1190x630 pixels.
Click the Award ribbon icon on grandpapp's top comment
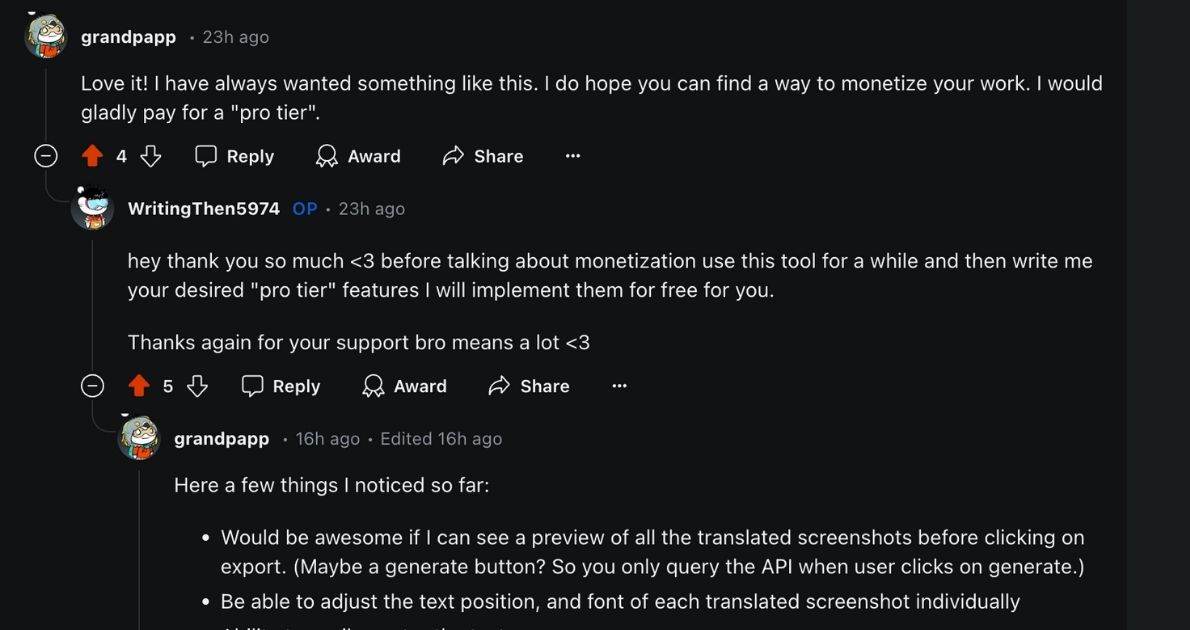click(327, 156)
